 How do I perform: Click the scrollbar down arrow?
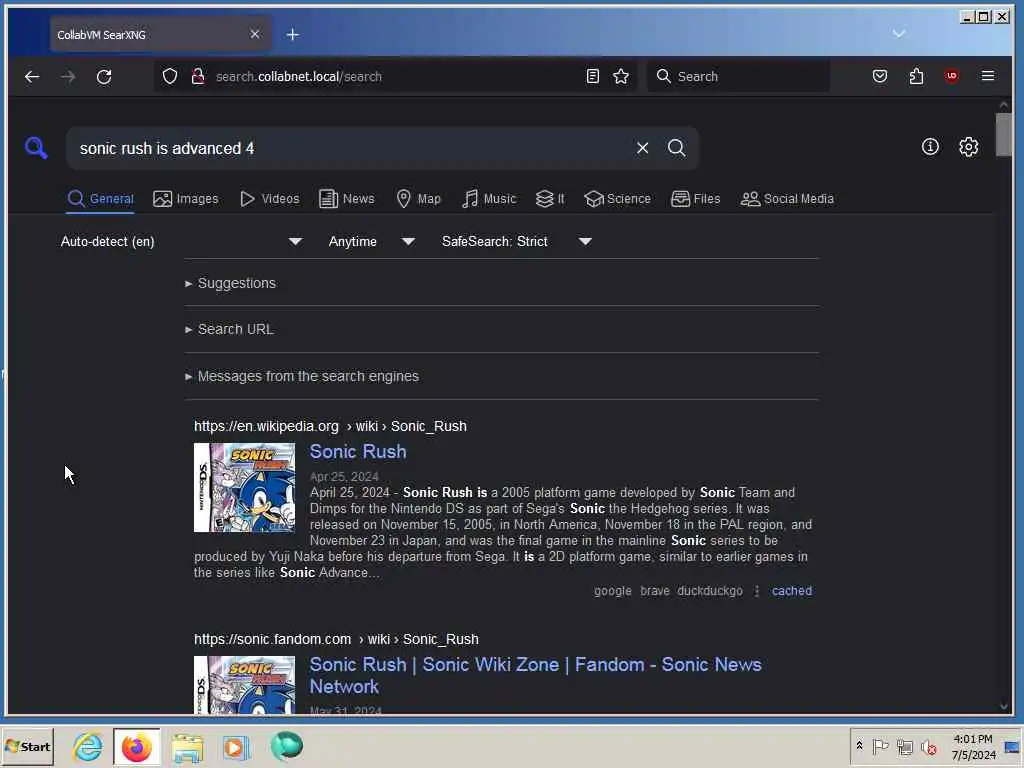1004,706
